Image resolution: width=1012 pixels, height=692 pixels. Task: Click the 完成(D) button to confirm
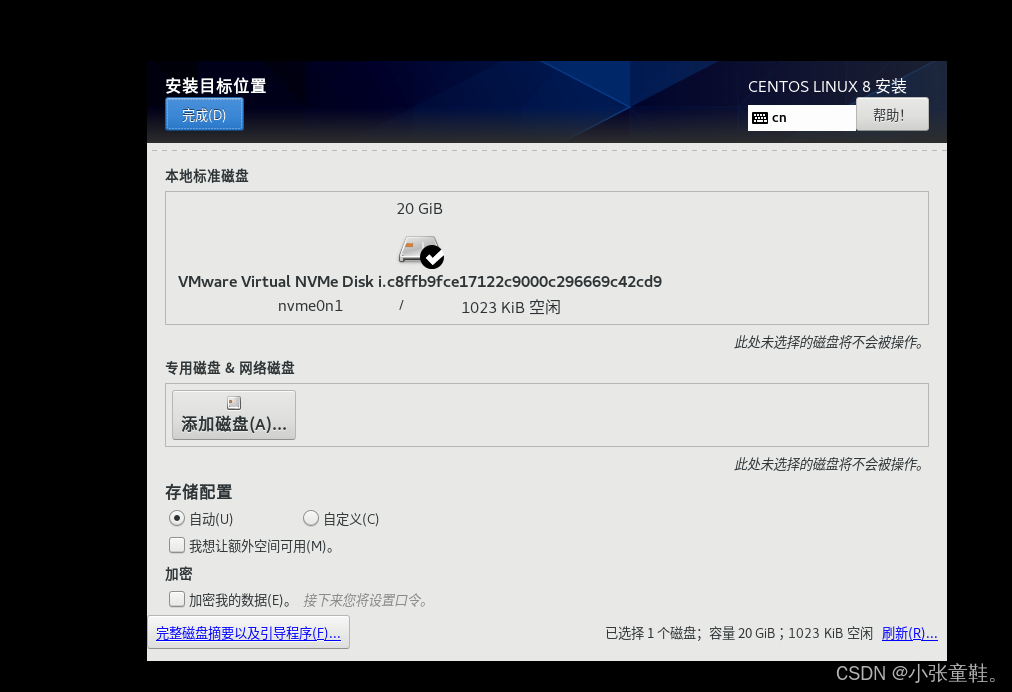click(204, 113)
